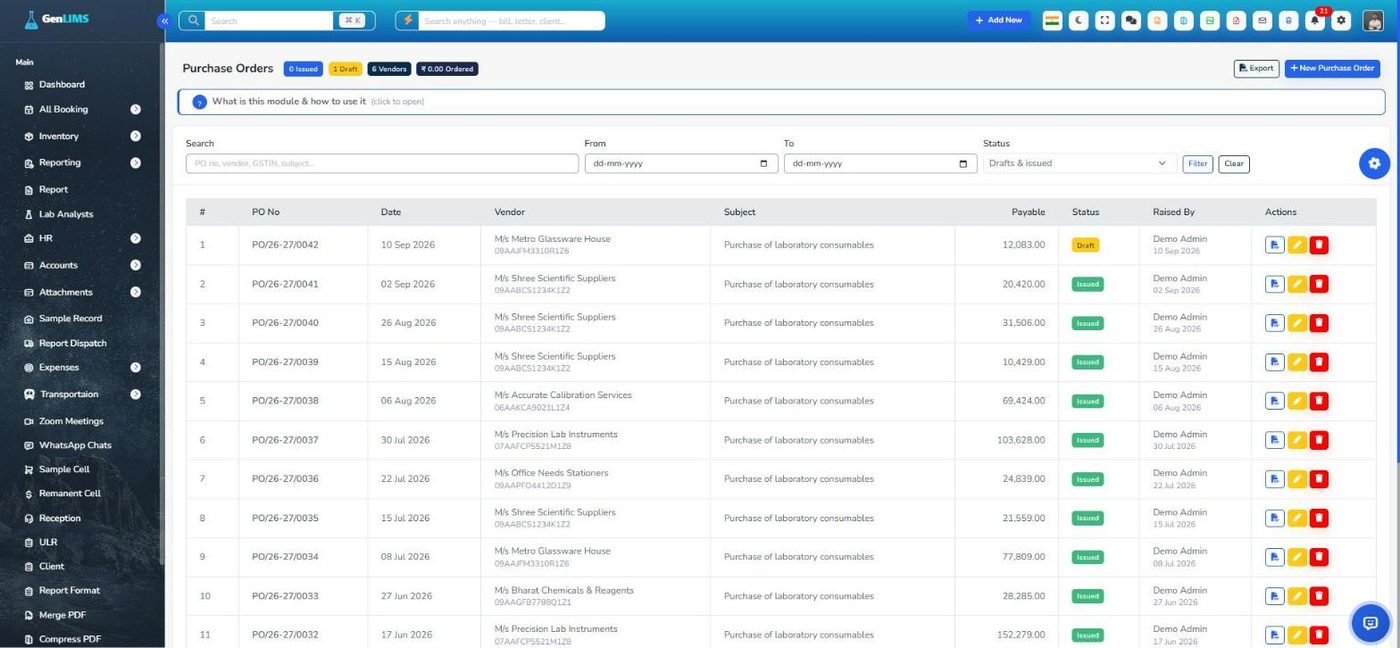Screen dimensions: 1400x648
Task: Open Lab Analysts in the sidebar
Action: [66, 214]
